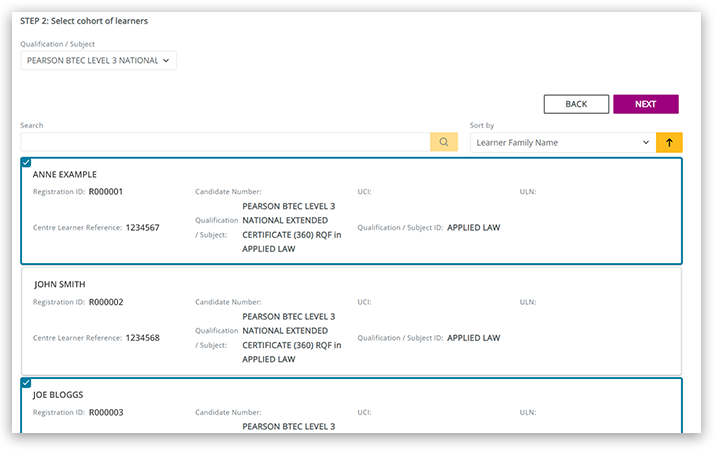Open the Qualification / Subject dropdown
The width and height of the screenshot is (719, 451).
pyautogui.click(x=98, y=60)
